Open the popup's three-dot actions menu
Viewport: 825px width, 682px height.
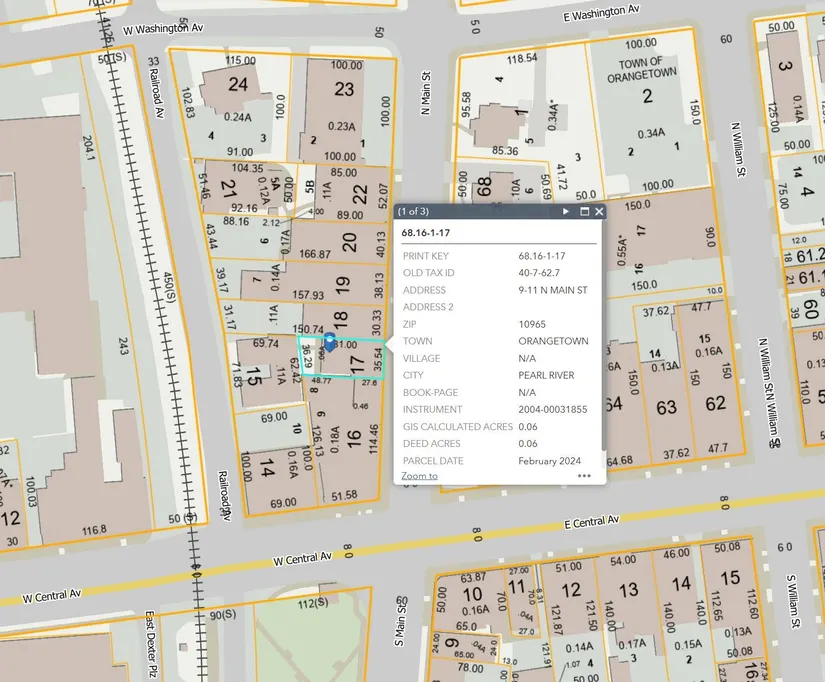584,476
